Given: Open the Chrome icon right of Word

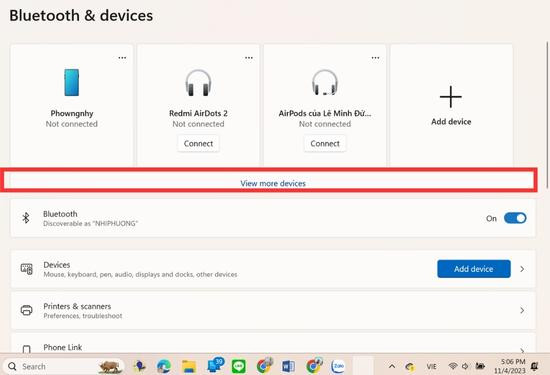Looking at the screenshot, I should tap(314, 366).
